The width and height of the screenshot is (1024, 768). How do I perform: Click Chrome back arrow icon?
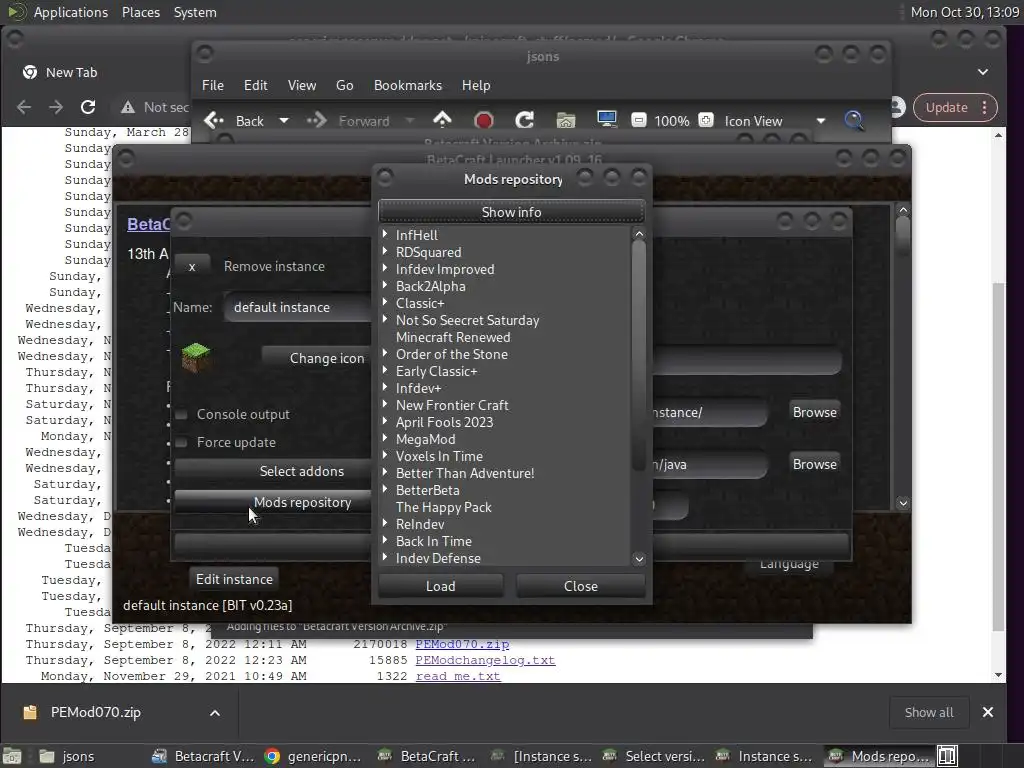coord(24,107)
